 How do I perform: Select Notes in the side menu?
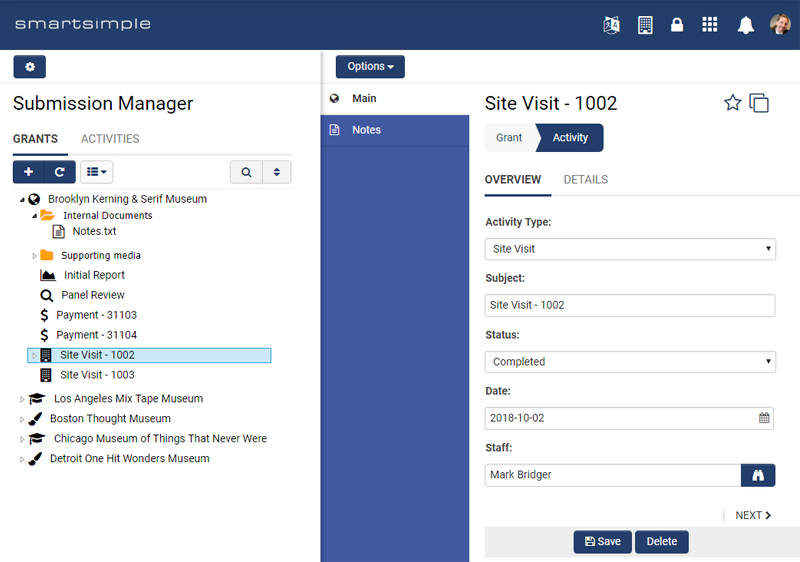[395, 130]
